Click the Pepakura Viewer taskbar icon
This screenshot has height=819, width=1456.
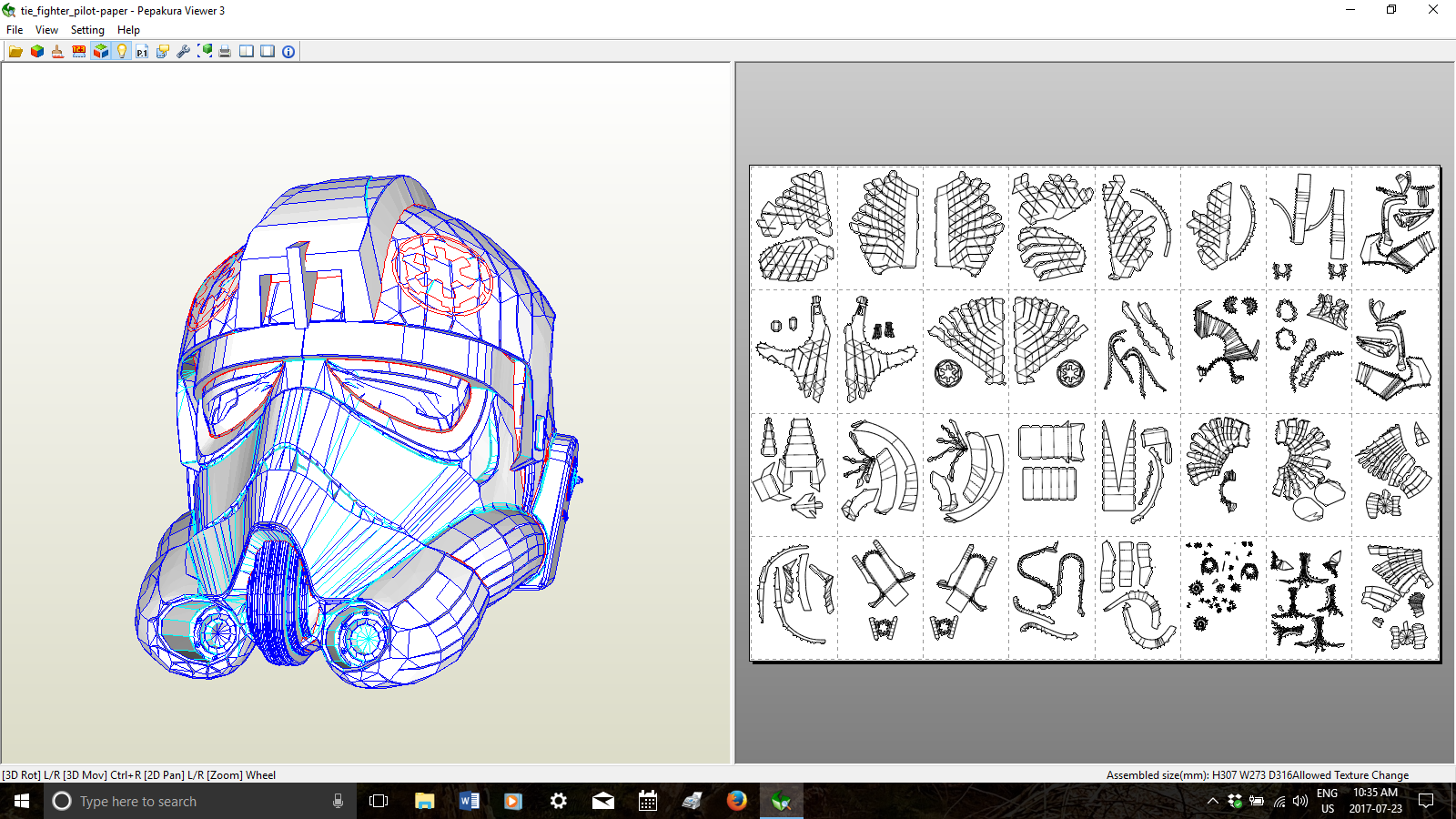click(781, 801)
